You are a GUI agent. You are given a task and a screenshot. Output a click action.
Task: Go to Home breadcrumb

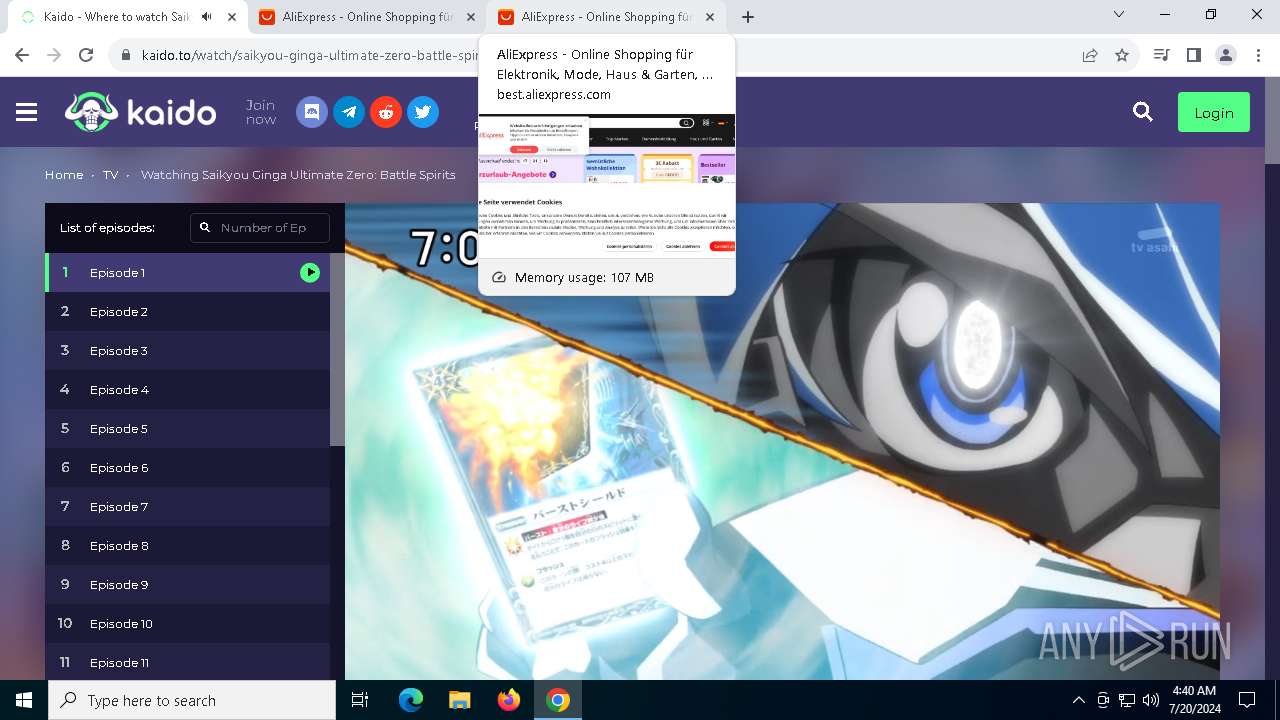[x=64, y=175]
